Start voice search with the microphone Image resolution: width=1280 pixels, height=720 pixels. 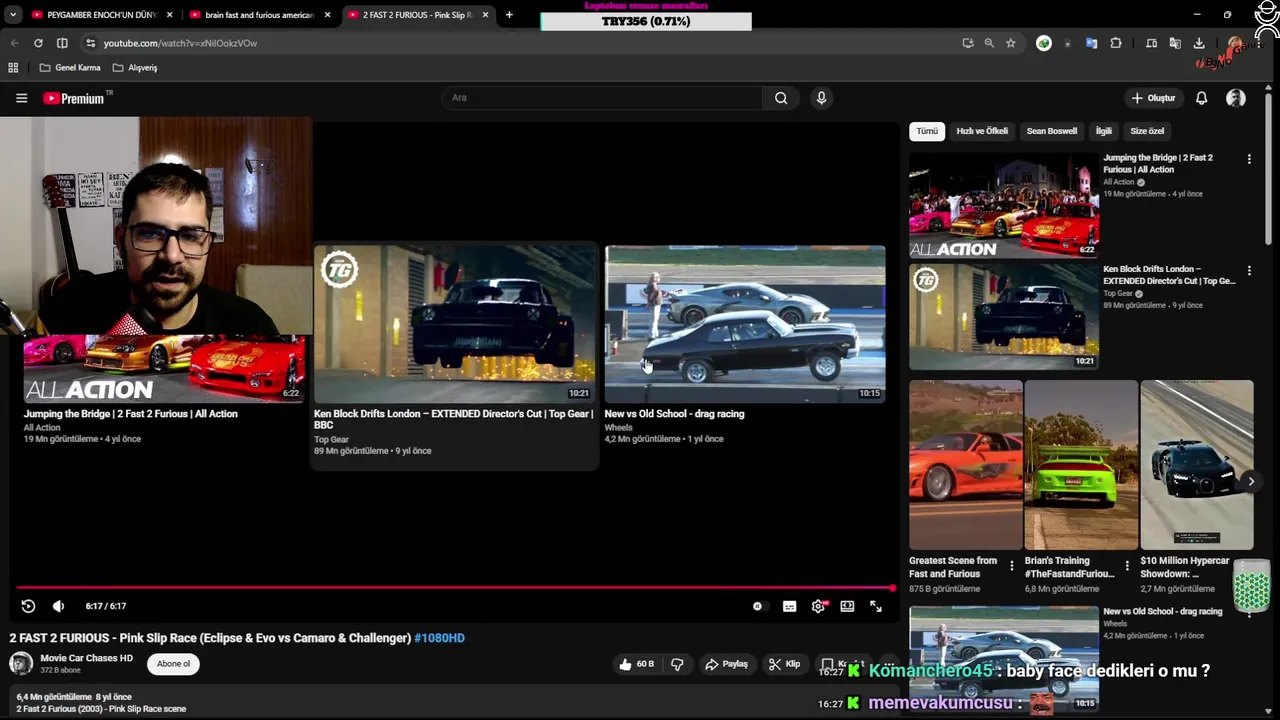(821, 98)
